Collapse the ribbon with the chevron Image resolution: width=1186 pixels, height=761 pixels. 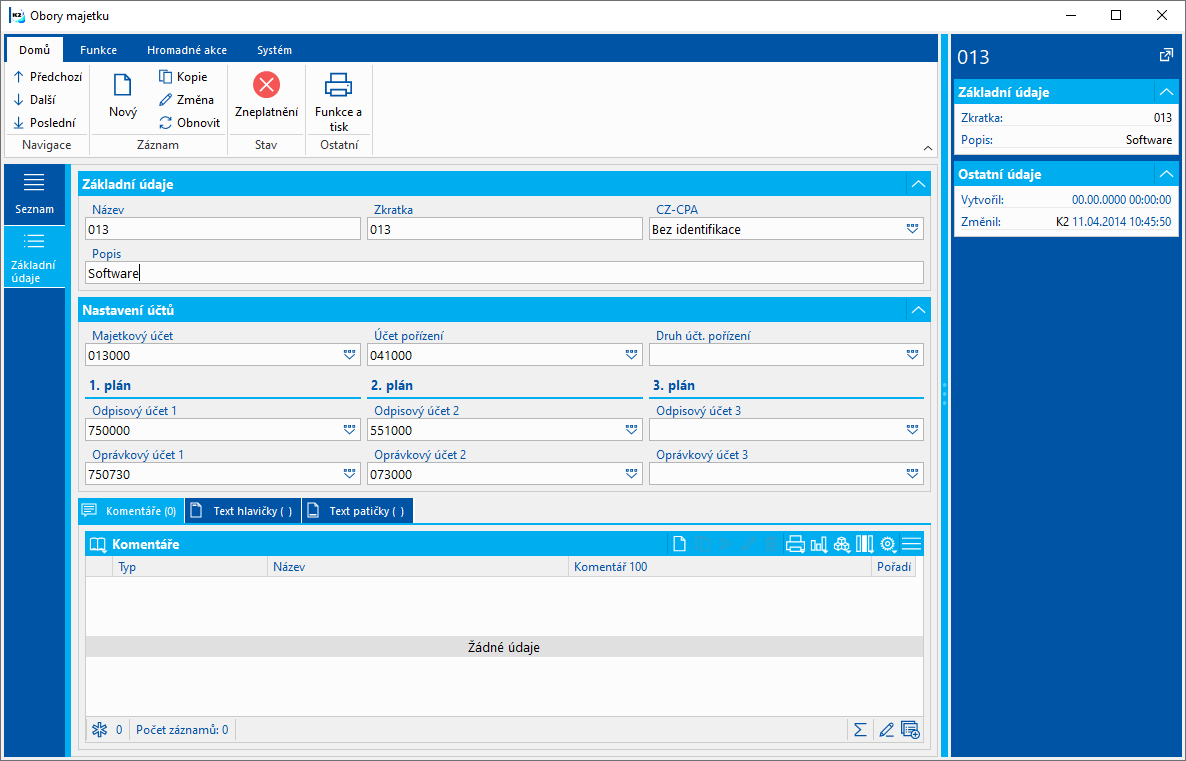point(928,148)
